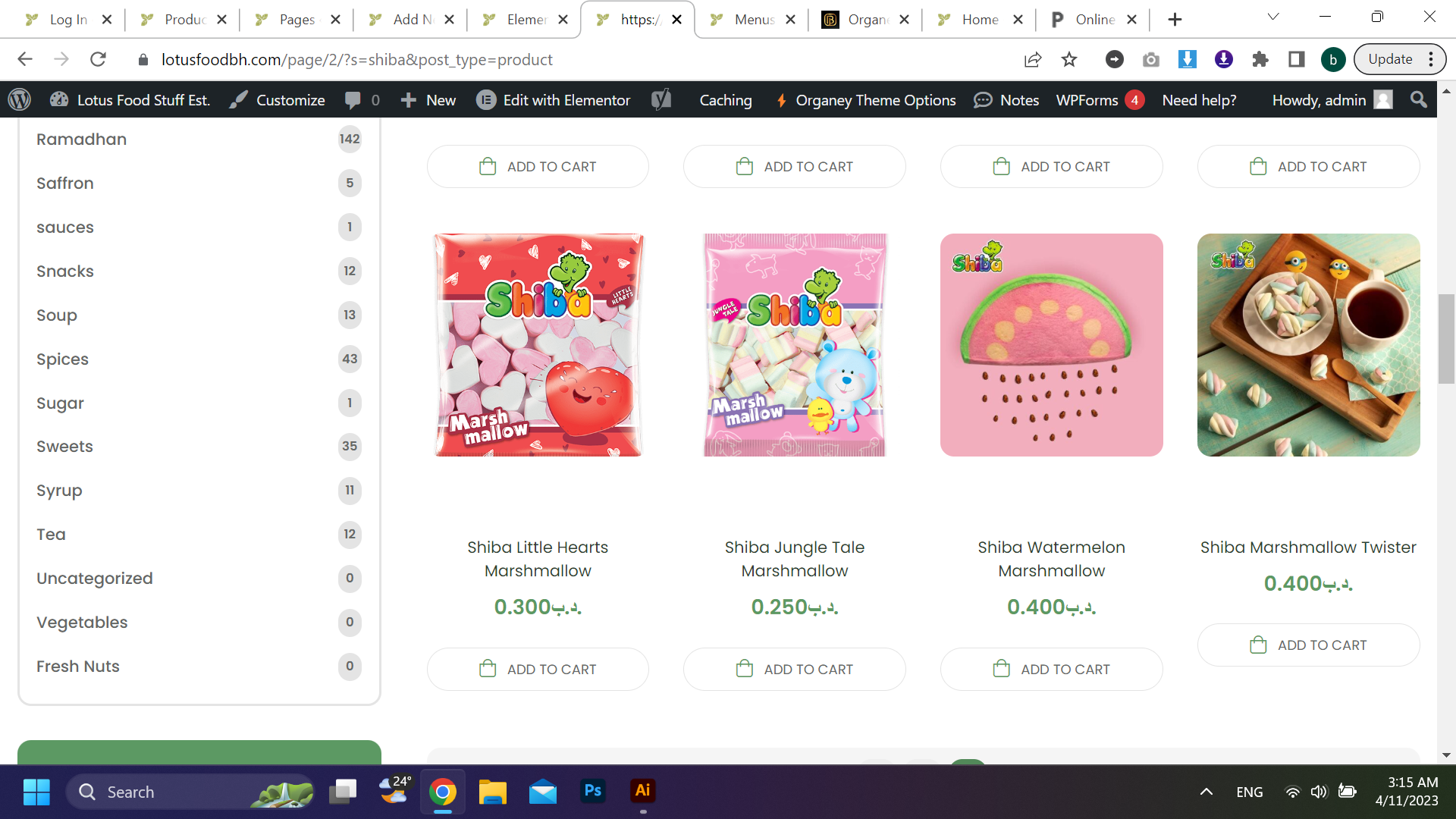Image resolution: width=1456 pixels, height=819 pixels.
Task: Click Customize in the admin bar
Action: [278, 100]
